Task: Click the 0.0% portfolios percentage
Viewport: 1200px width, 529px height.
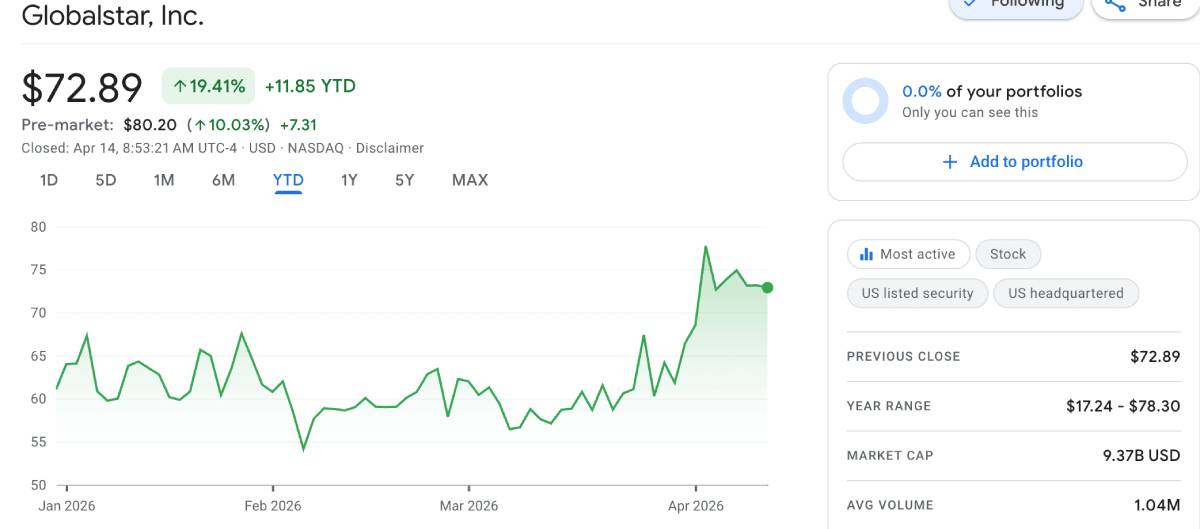Action: (922, 91)
